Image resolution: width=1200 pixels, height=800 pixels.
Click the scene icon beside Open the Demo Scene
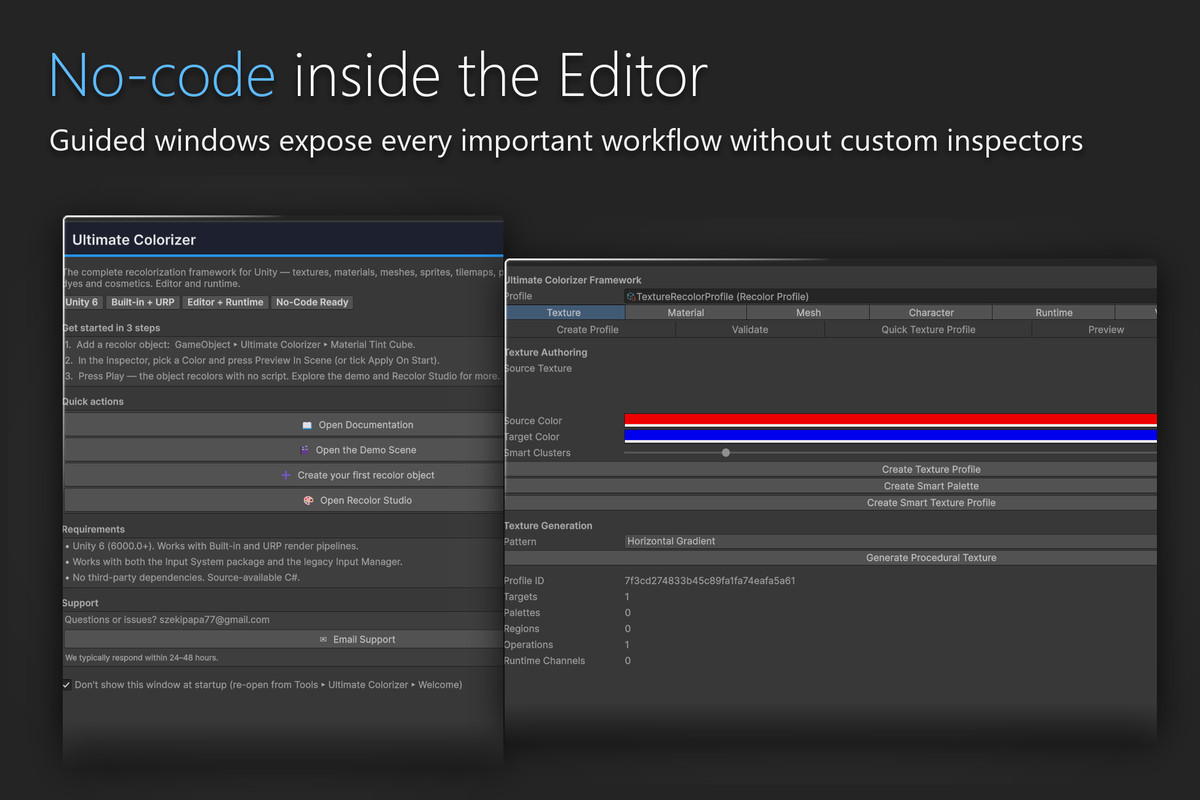point(305,450)
